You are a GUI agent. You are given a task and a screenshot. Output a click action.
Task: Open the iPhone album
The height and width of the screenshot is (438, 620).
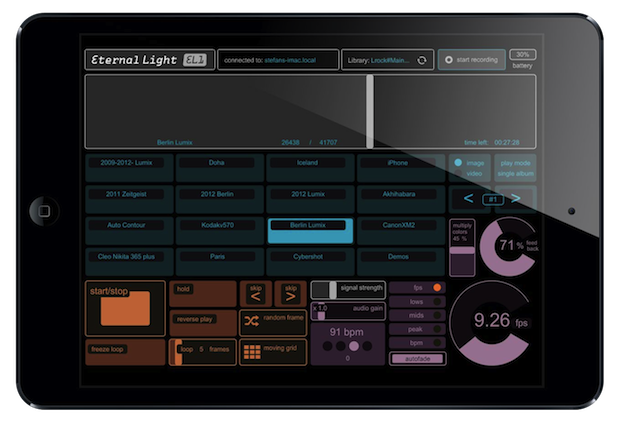401,168
